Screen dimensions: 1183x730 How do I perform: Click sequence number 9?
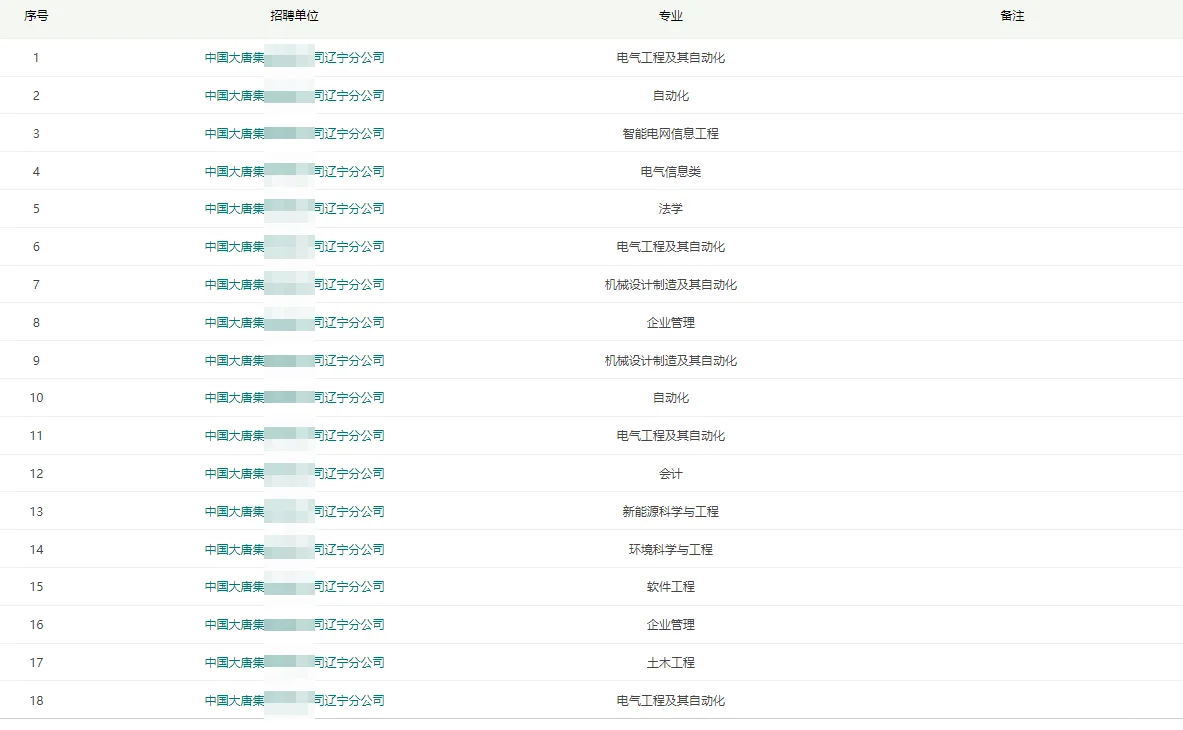coord(36,360)
